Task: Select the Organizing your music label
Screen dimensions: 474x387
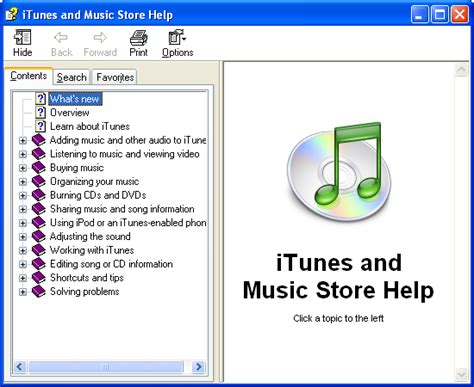Action: pos(94,182)
